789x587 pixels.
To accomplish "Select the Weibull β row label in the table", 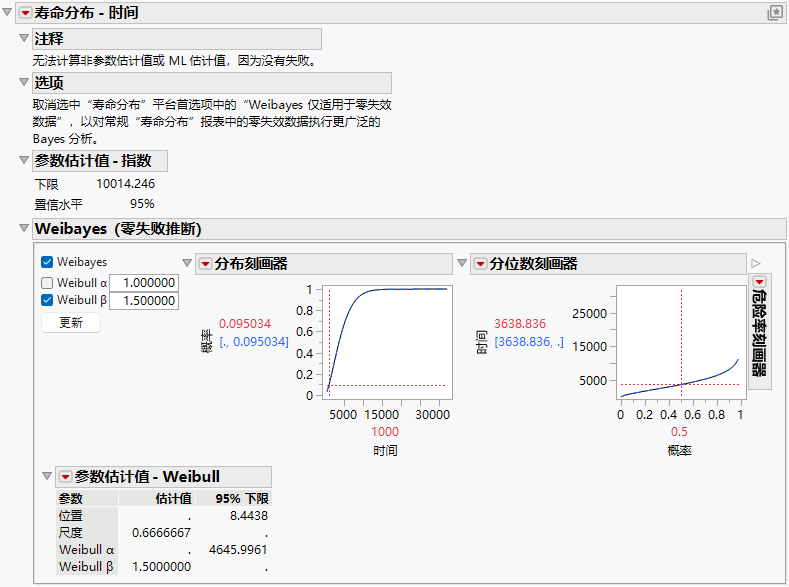I will (86, 567).
